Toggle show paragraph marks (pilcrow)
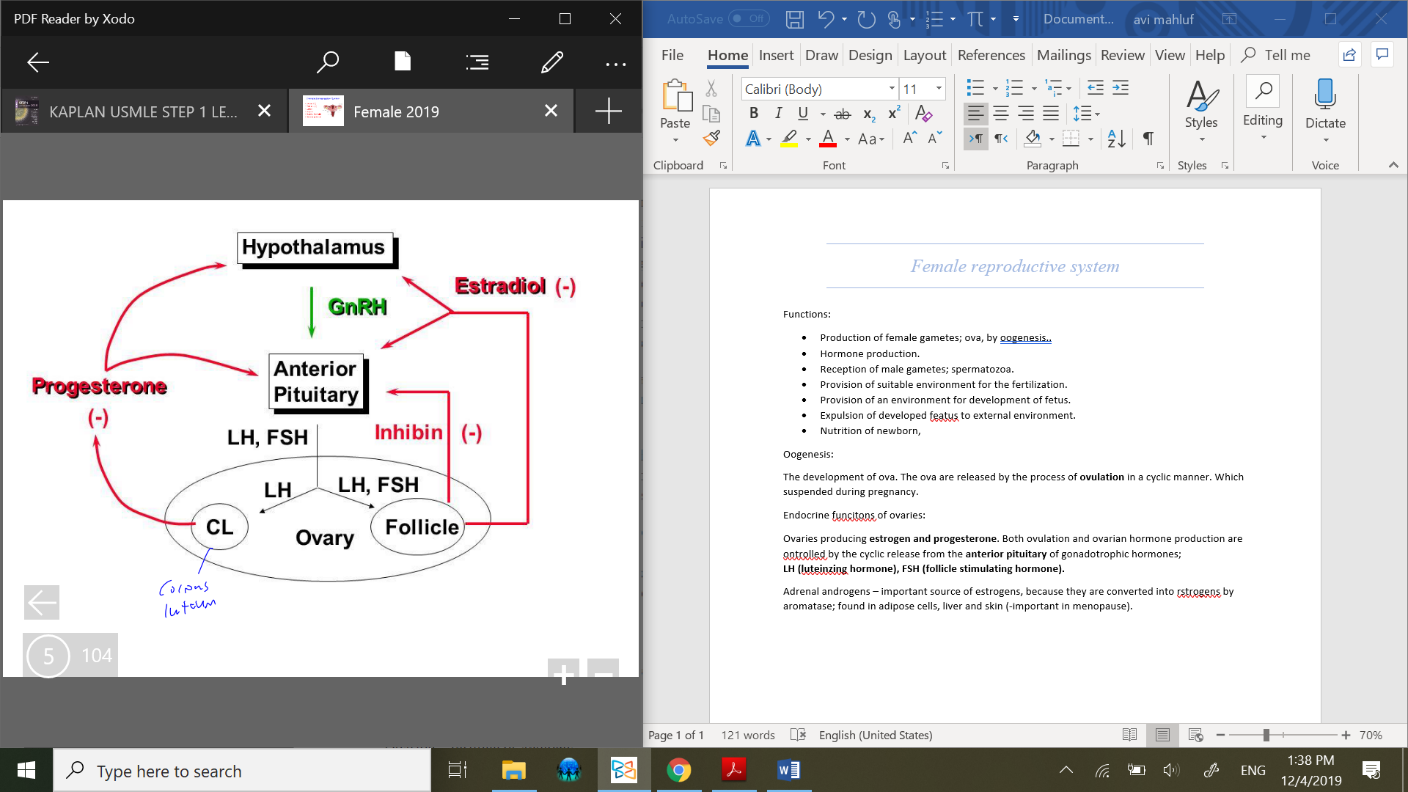 (1148, 139)
